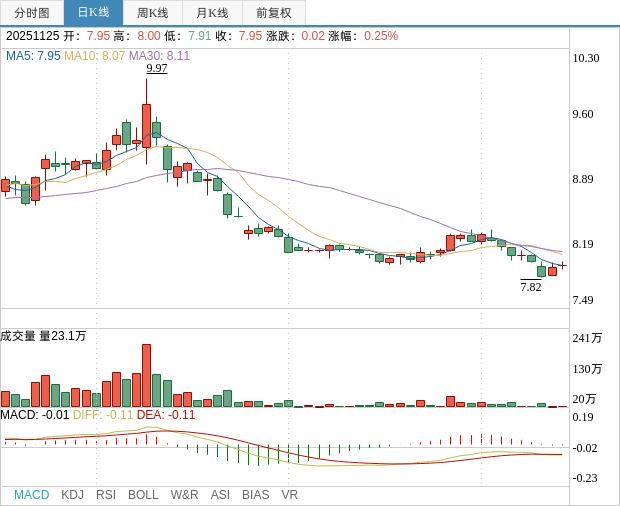This screenshot has height=506, width=620.
Task: Click the MA5: 7.95 legend text
Action: pos(33,56)
